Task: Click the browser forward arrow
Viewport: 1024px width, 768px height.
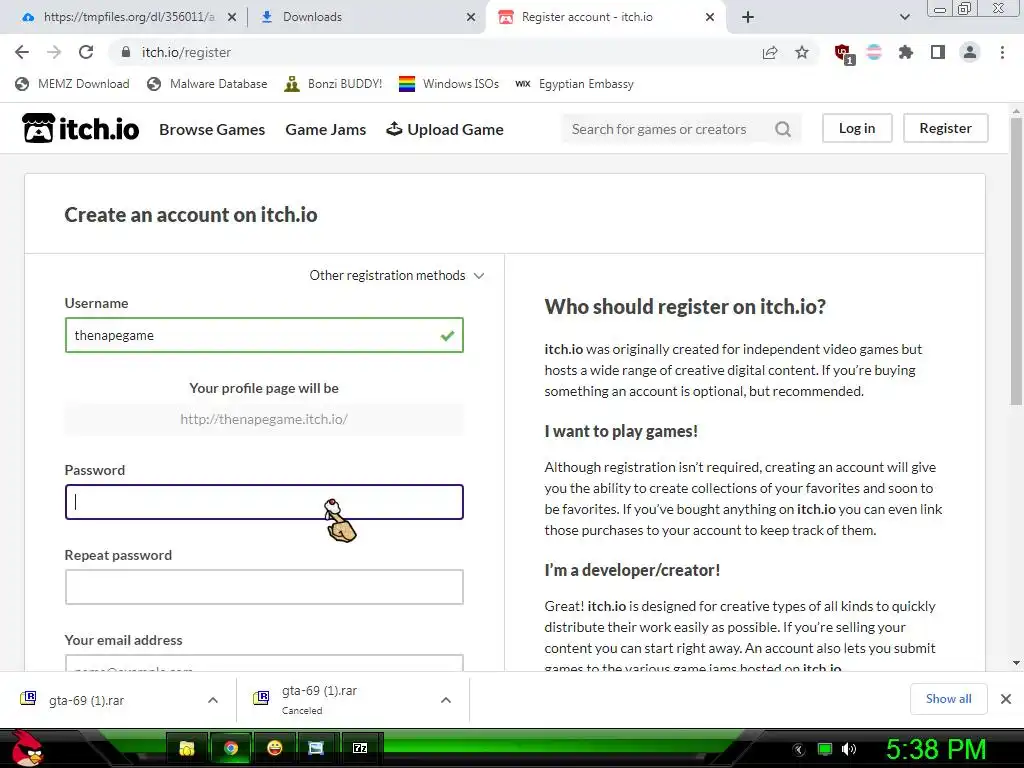Action: [x=54, y=52]
